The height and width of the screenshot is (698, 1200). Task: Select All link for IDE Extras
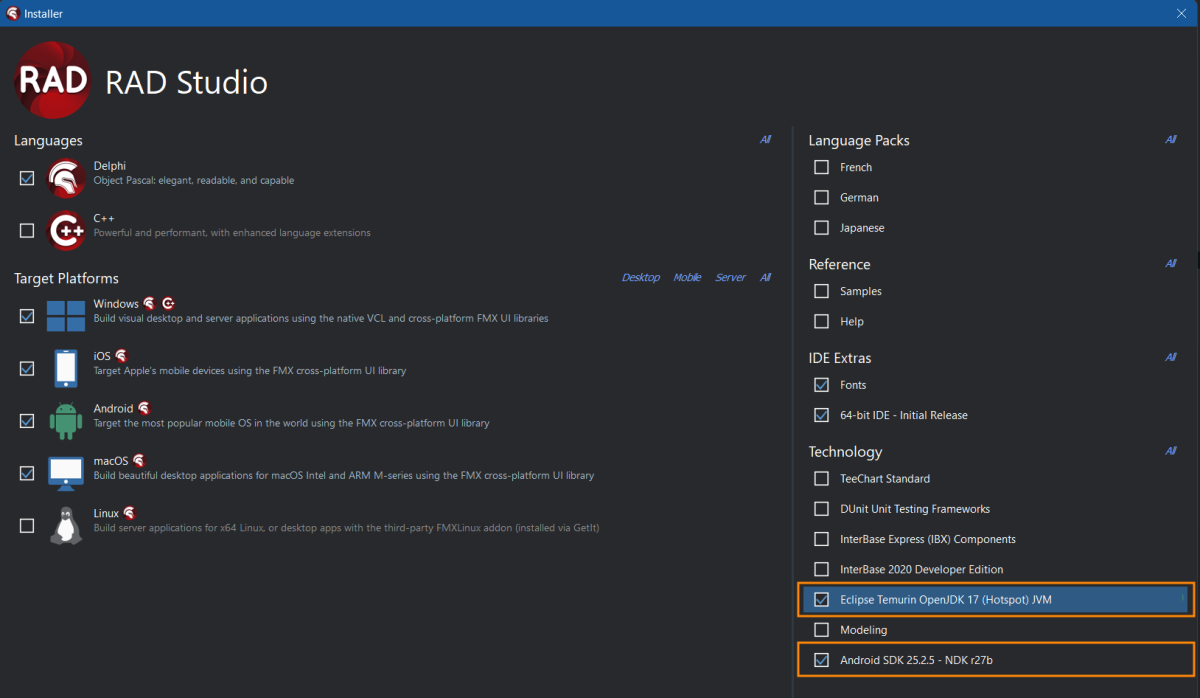coord(1170,357)
